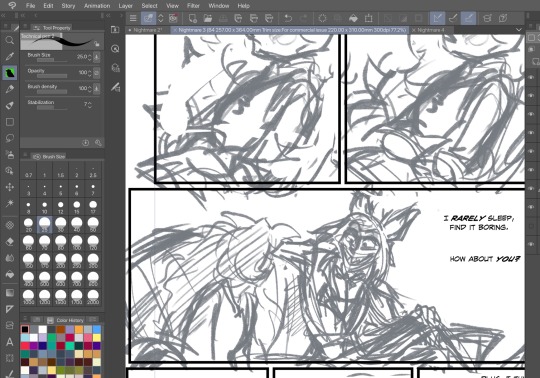The height and width of the screenshot is (378, 540).
Task: Switch to the Nightmare 4 tab
Action: (430, 30)
